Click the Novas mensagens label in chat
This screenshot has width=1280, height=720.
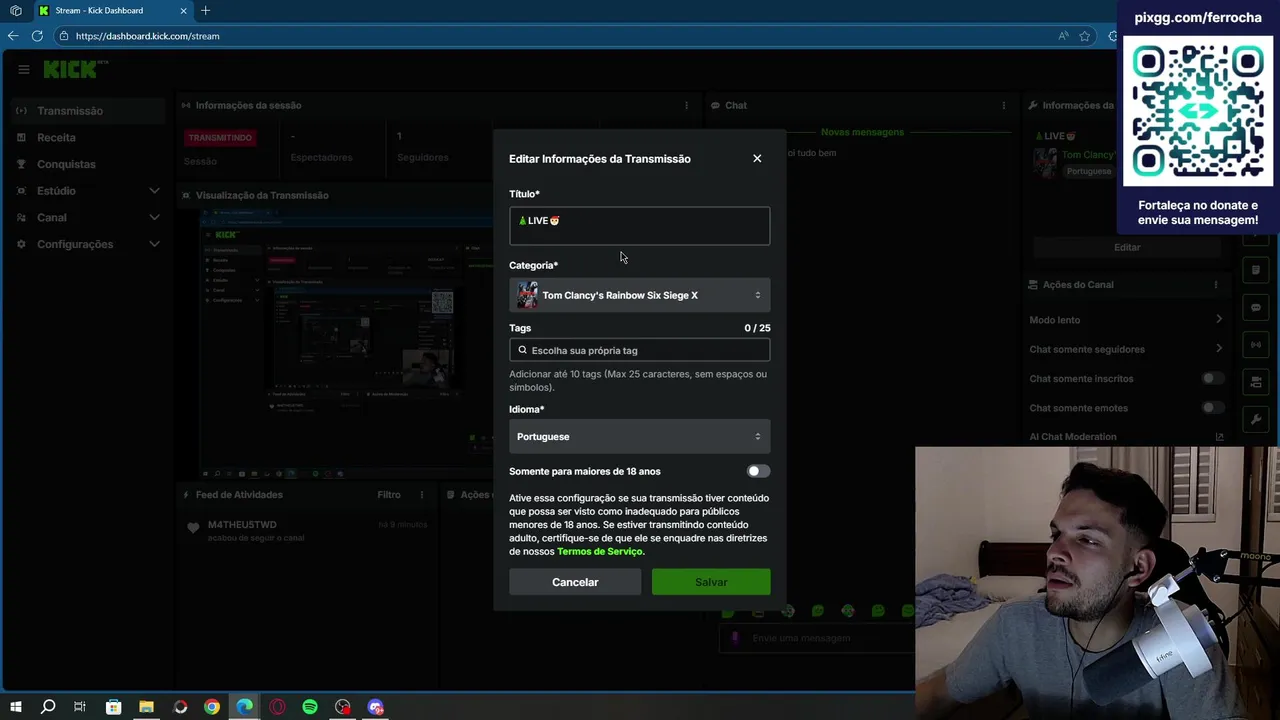[862, 132]
